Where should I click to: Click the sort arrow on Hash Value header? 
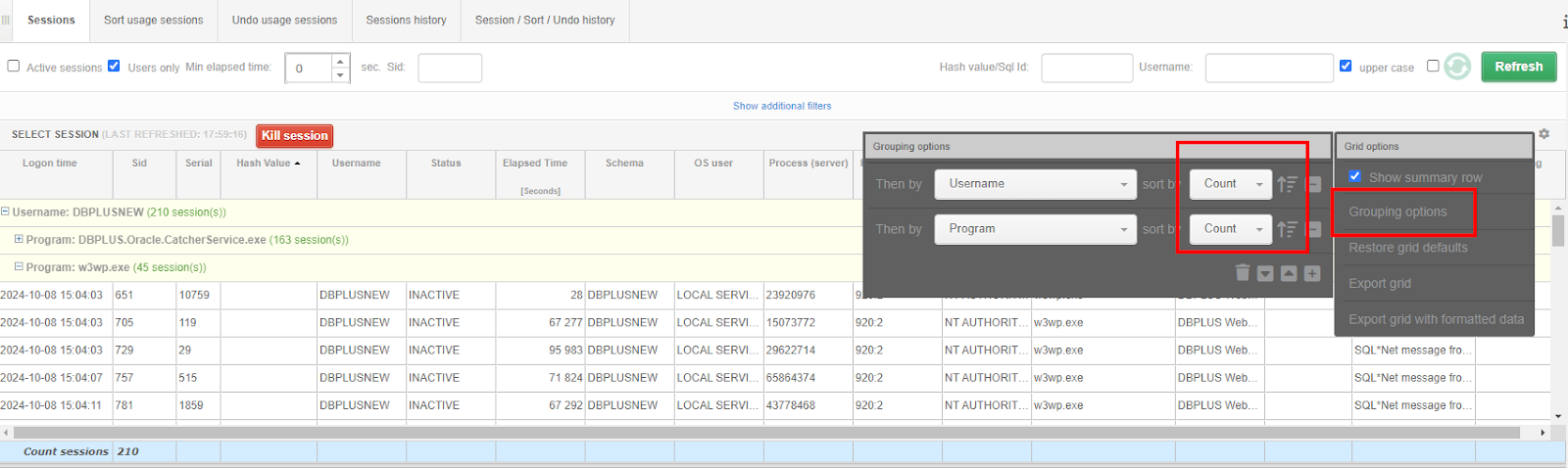[297, 164]
